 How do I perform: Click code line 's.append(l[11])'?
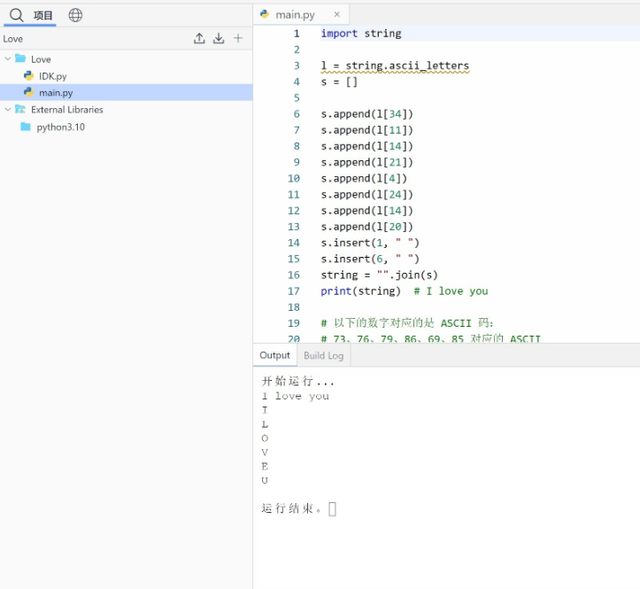(367, 130)
